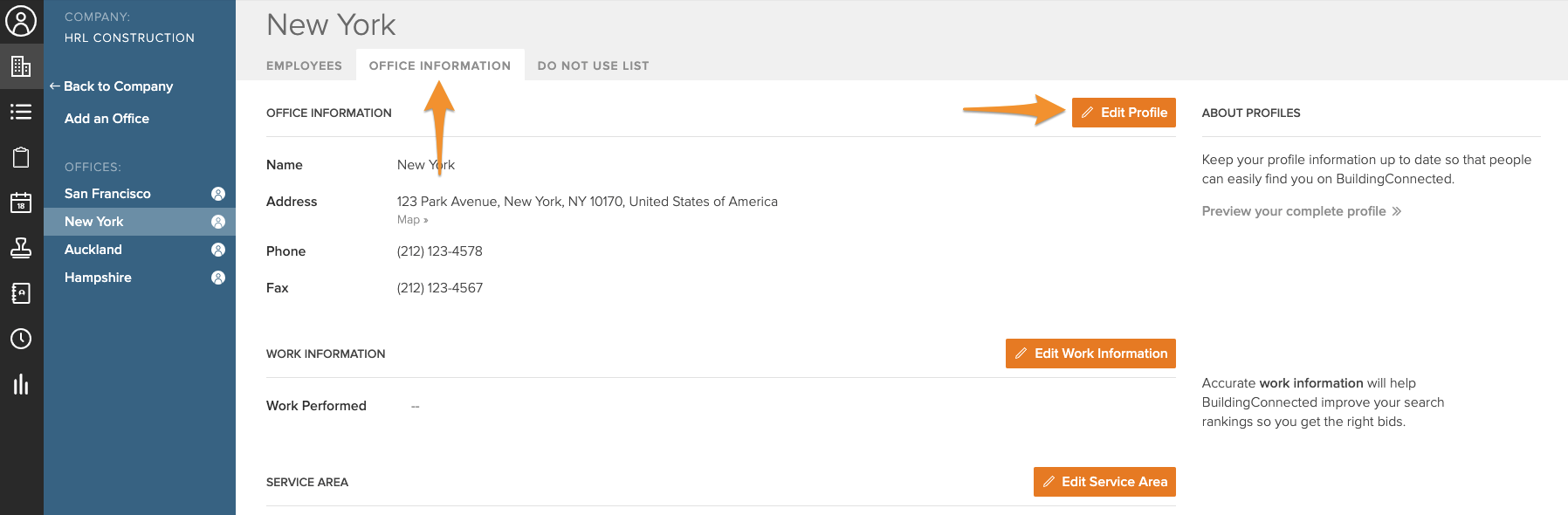Click the person icon beside San Francisco
Image resolution: width=1568 pixels, height=515 pixels.
coord(218,194)
